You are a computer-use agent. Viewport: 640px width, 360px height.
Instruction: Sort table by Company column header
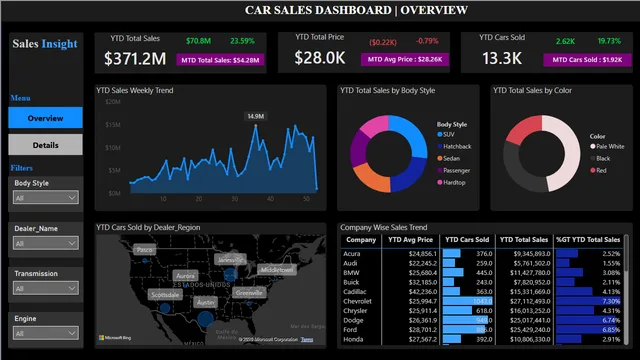click(361, 240)
